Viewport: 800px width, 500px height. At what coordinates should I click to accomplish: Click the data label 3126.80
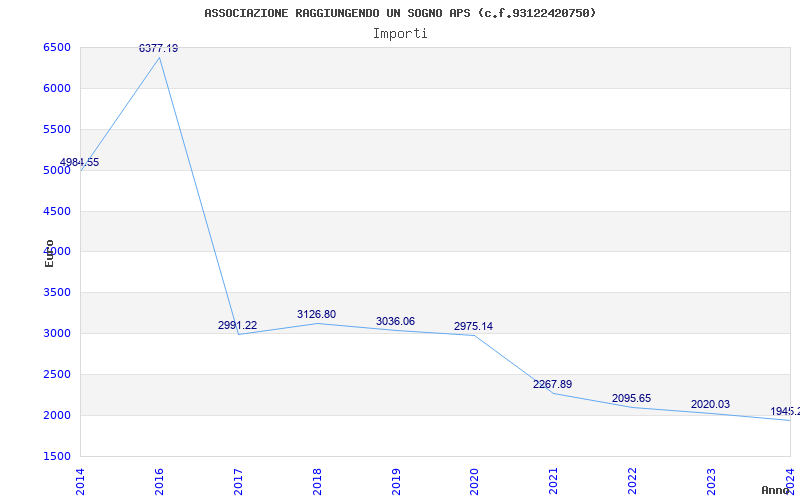point(317,314)
